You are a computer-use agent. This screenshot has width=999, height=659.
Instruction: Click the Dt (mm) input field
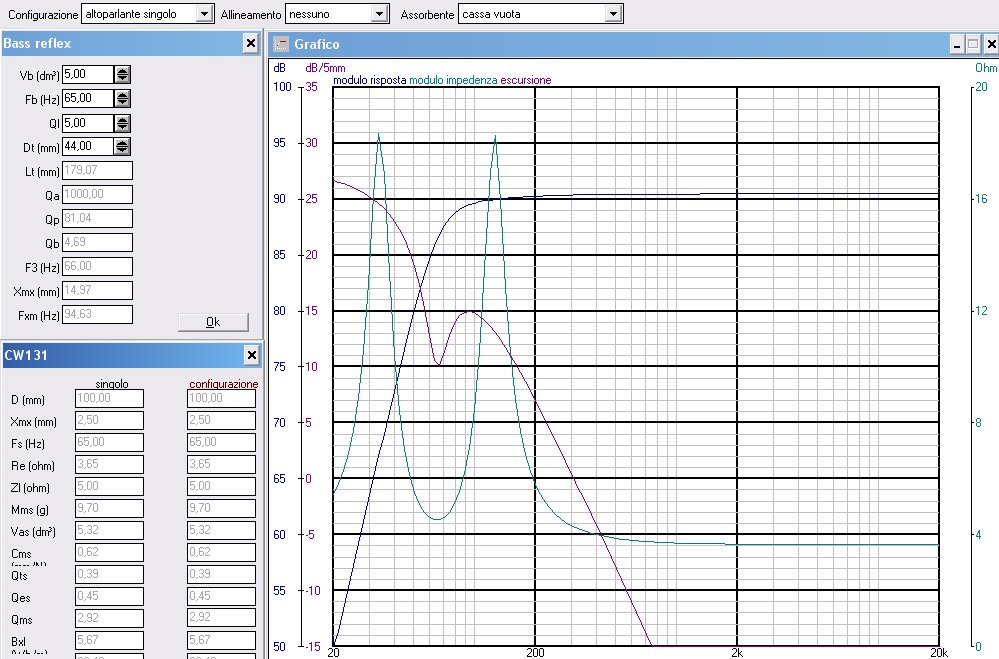pos(88,146)
